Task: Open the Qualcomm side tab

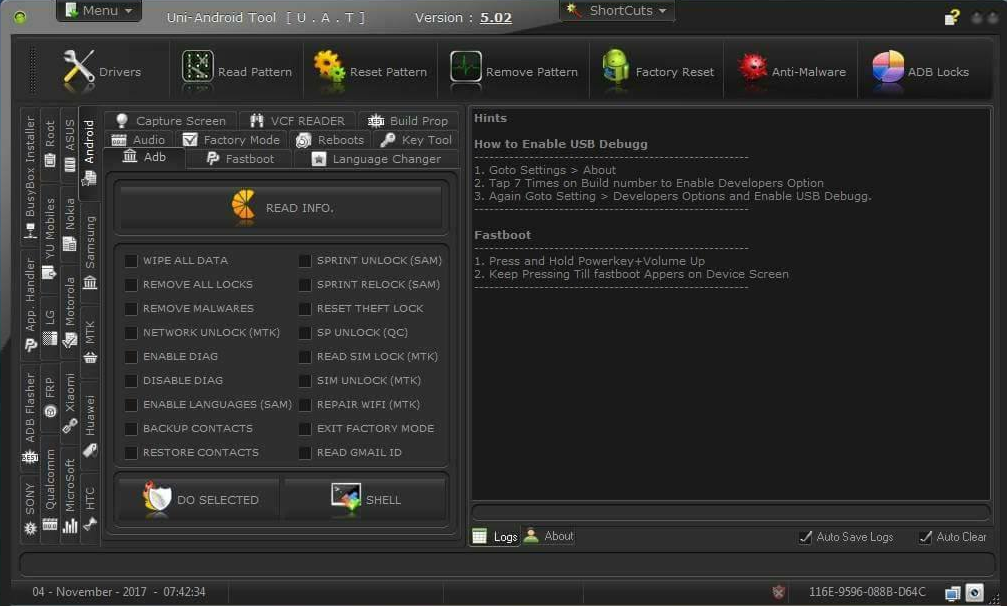Action: 50,490
